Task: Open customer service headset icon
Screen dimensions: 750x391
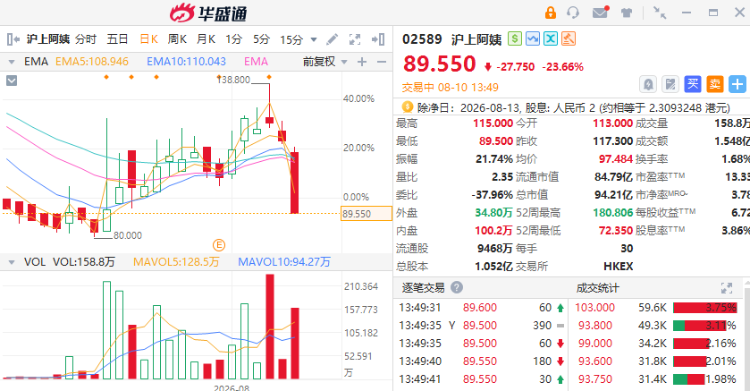Action: pyautogui.click(x=573, y=12)
